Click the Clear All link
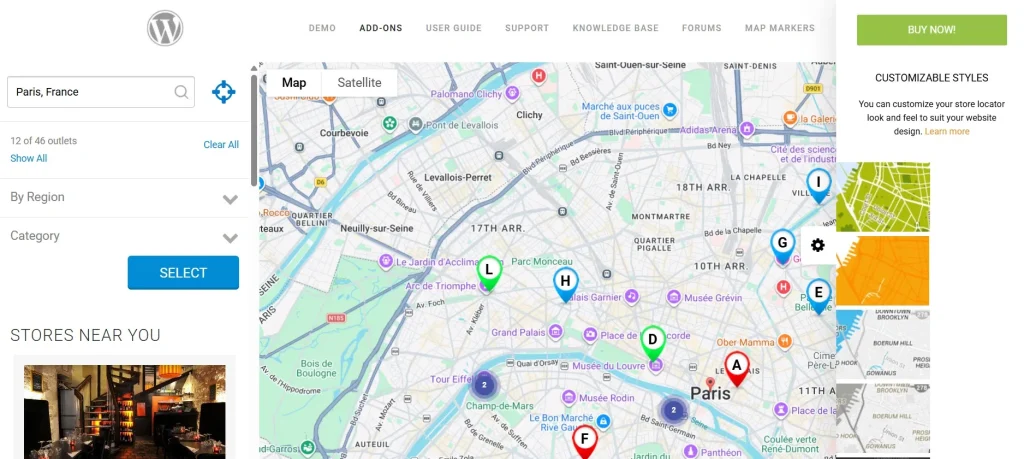This screenshot has height=459, width=1024. 221,145
